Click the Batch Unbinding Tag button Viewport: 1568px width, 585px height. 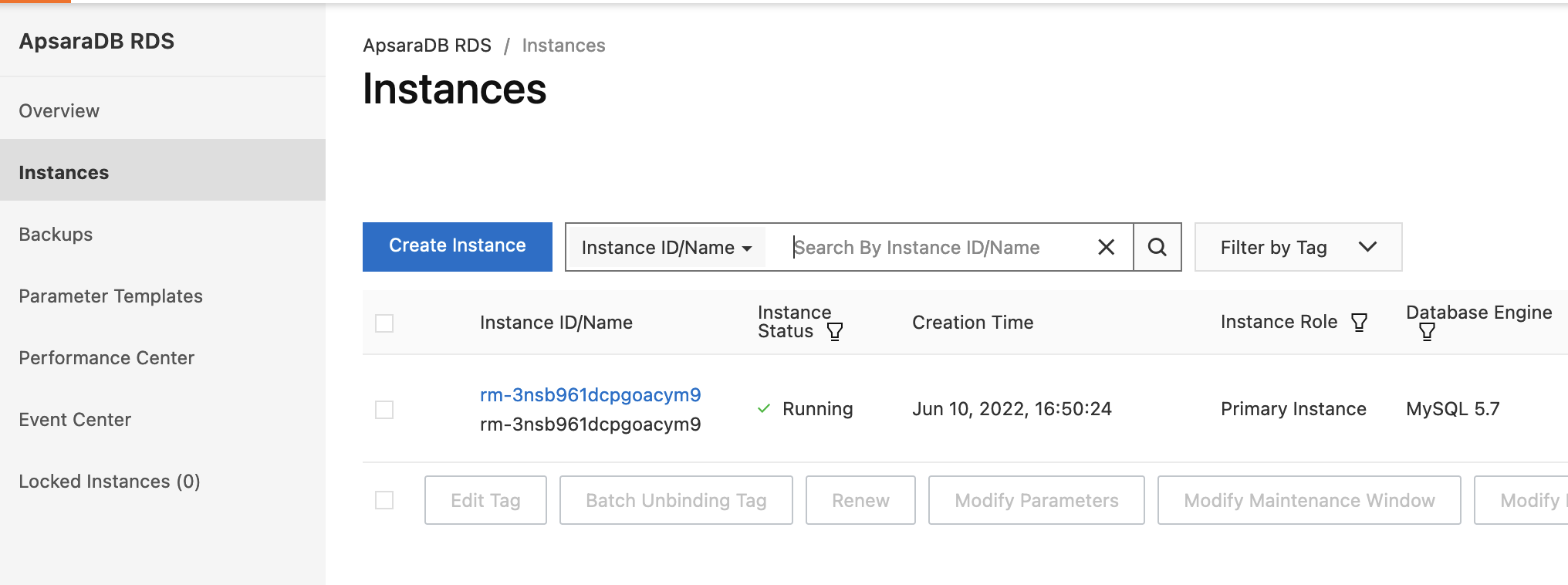point(676,500)
